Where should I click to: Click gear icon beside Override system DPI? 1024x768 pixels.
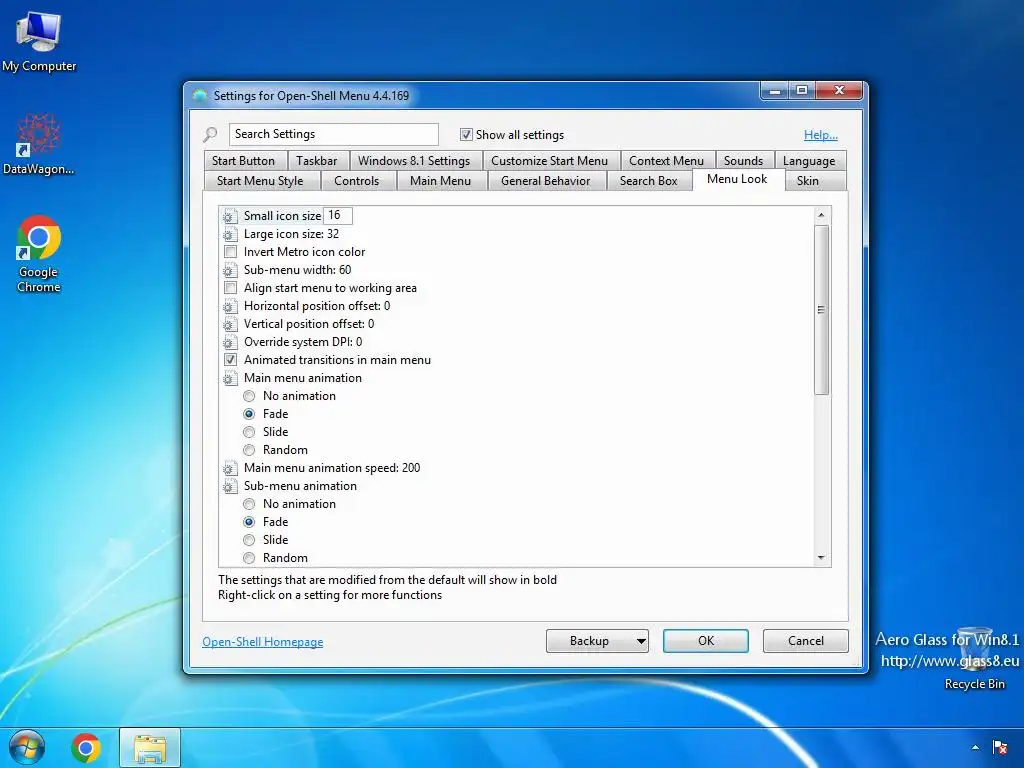coord(229,342)
